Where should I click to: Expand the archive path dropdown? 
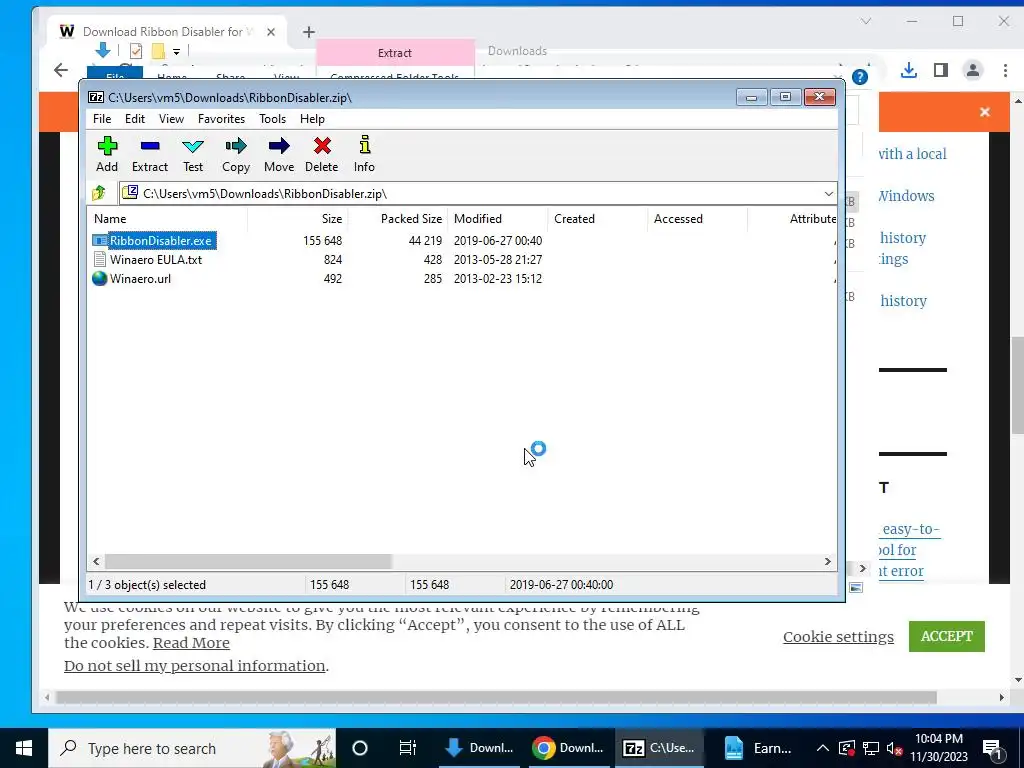coord(828,194)
